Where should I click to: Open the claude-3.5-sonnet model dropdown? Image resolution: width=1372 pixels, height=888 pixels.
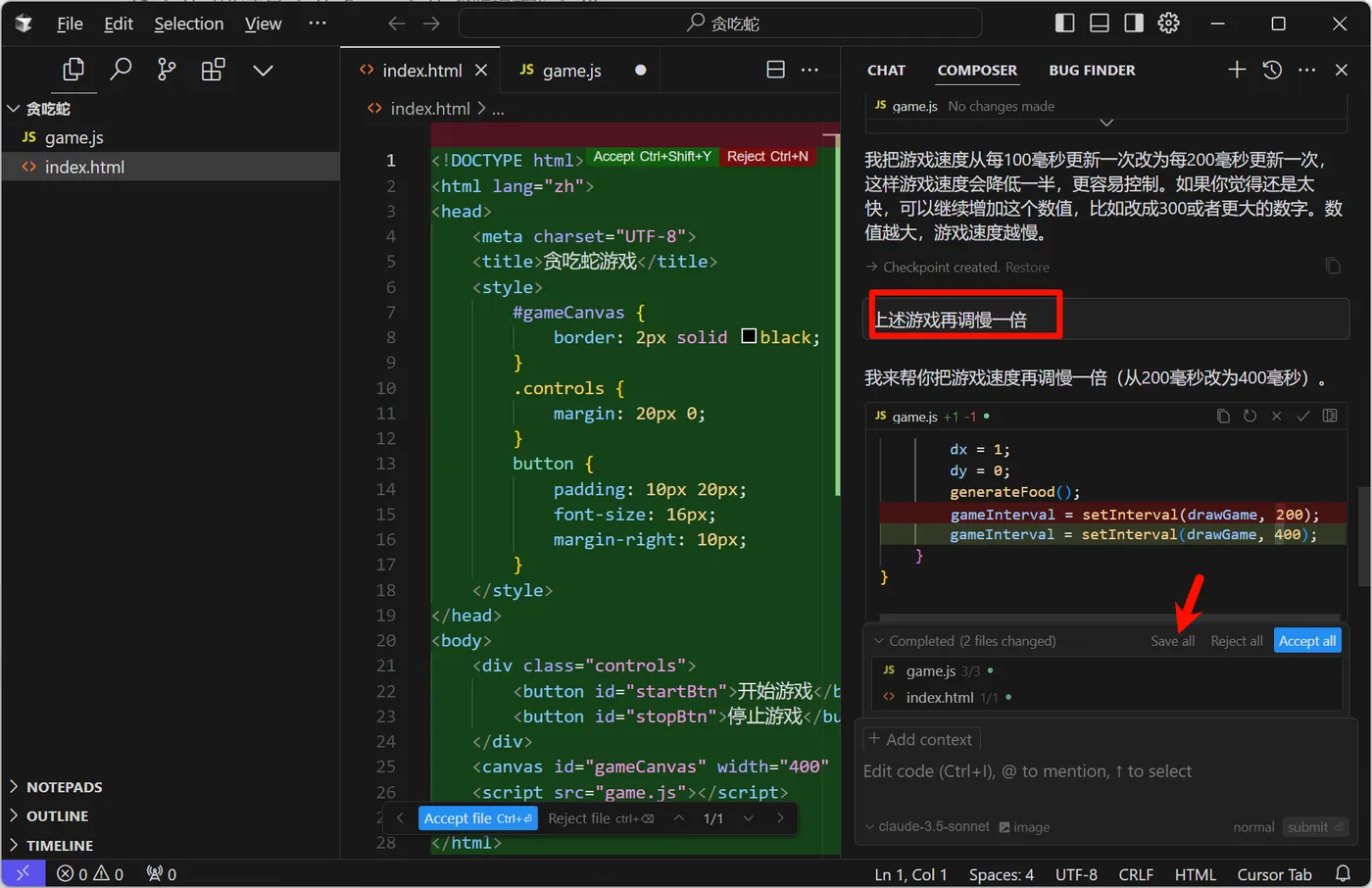pos(927,826)
